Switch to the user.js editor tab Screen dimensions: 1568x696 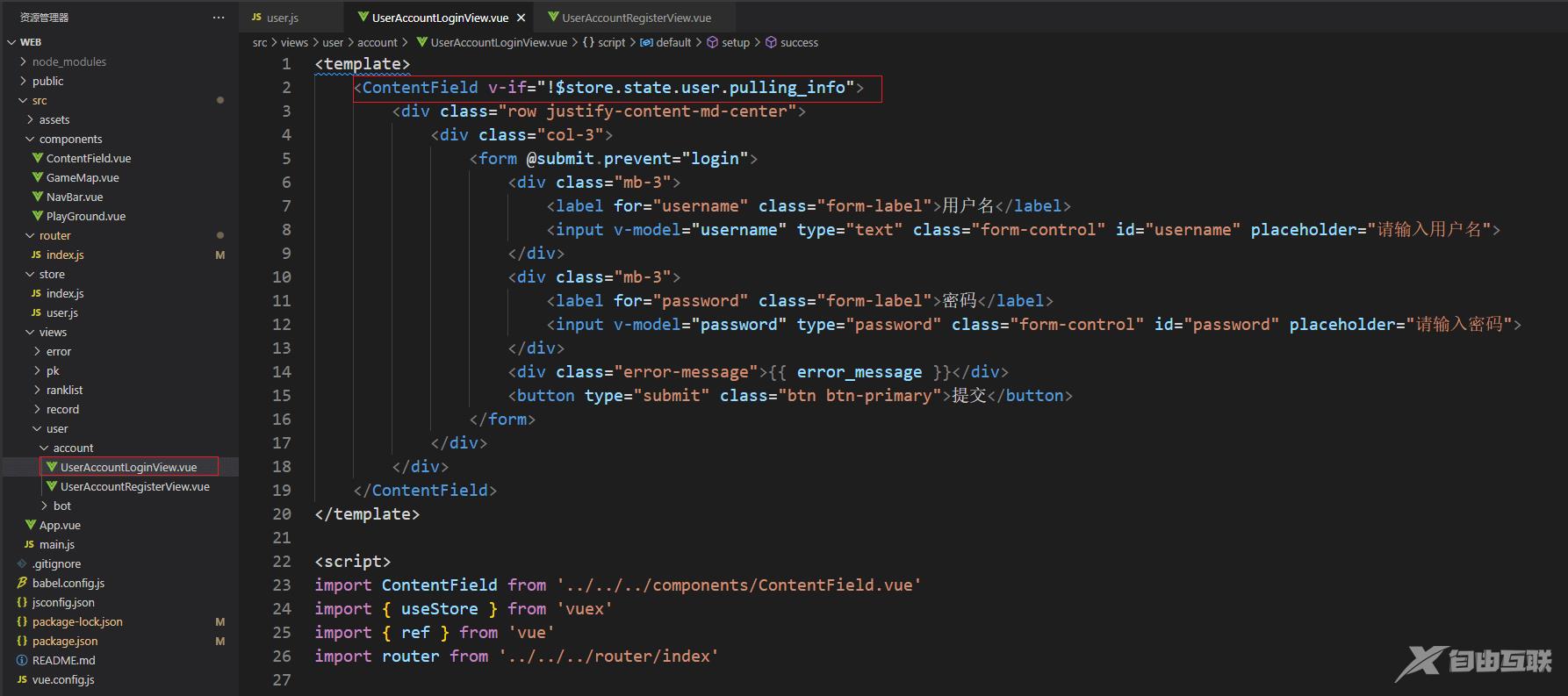282,18
